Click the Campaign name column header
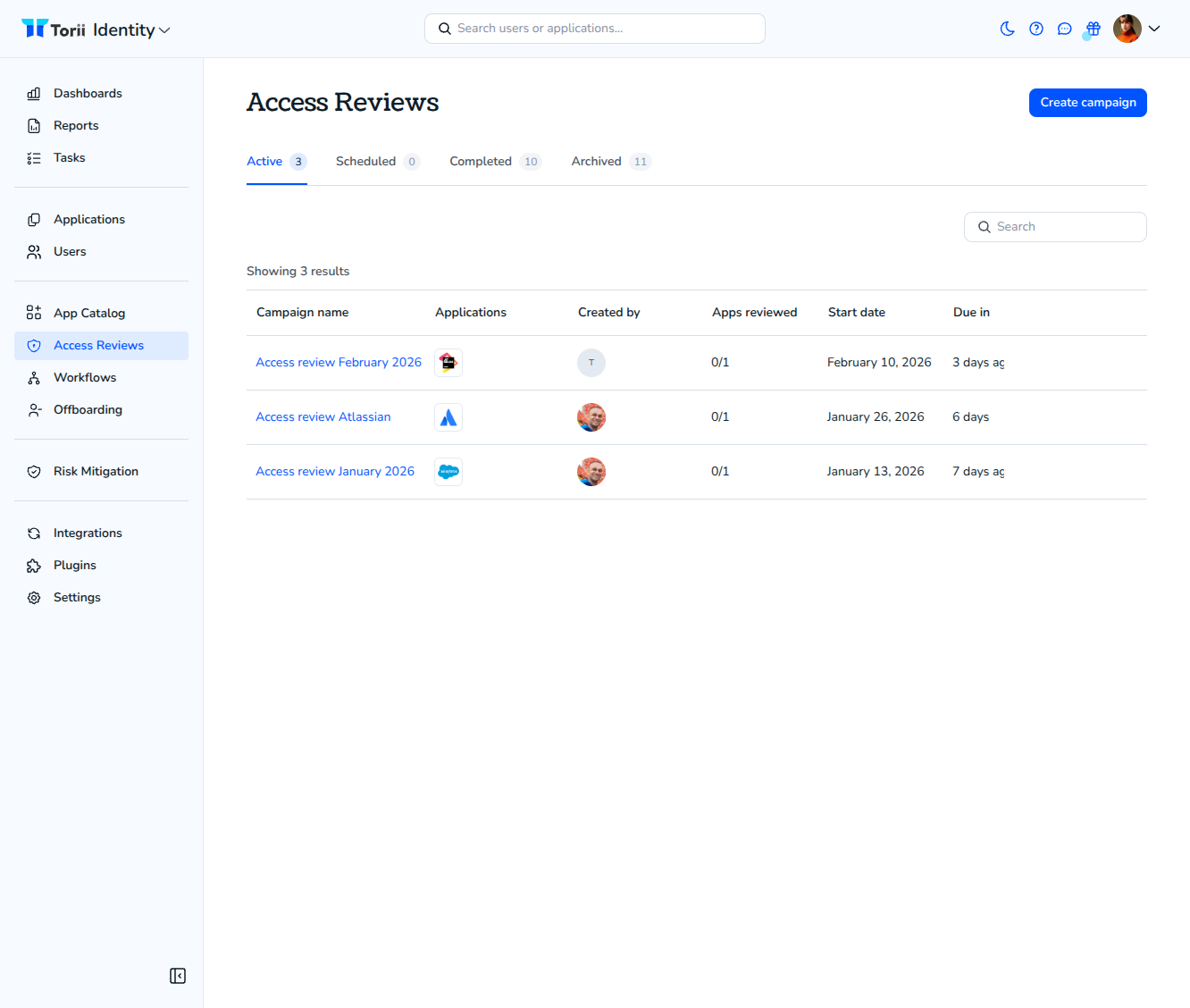The image size is (1190, 1008). coord(302,312)
